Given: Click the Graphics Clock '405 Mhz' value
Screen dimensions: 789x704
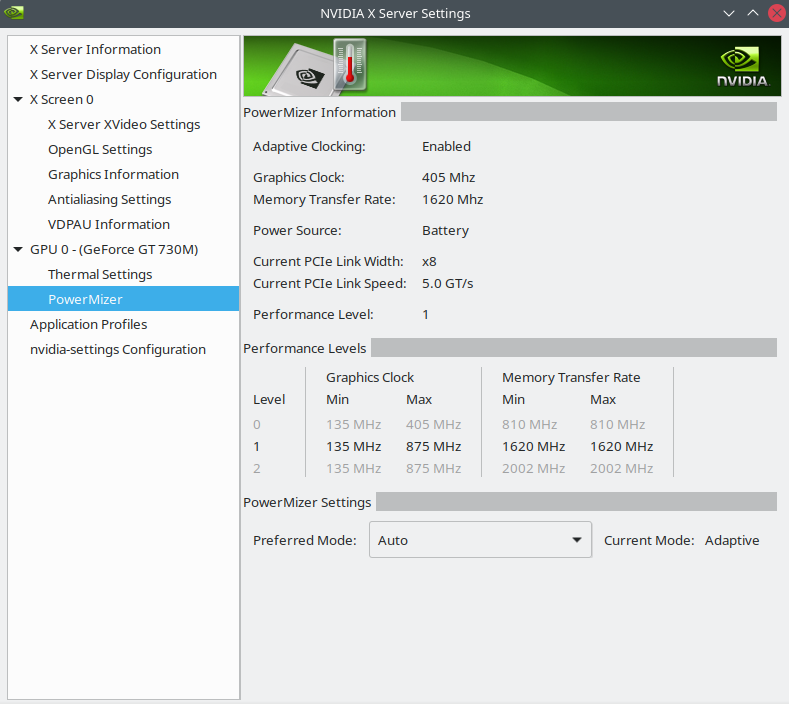Looking at the screenshot, I should click(x=448, y=178).
